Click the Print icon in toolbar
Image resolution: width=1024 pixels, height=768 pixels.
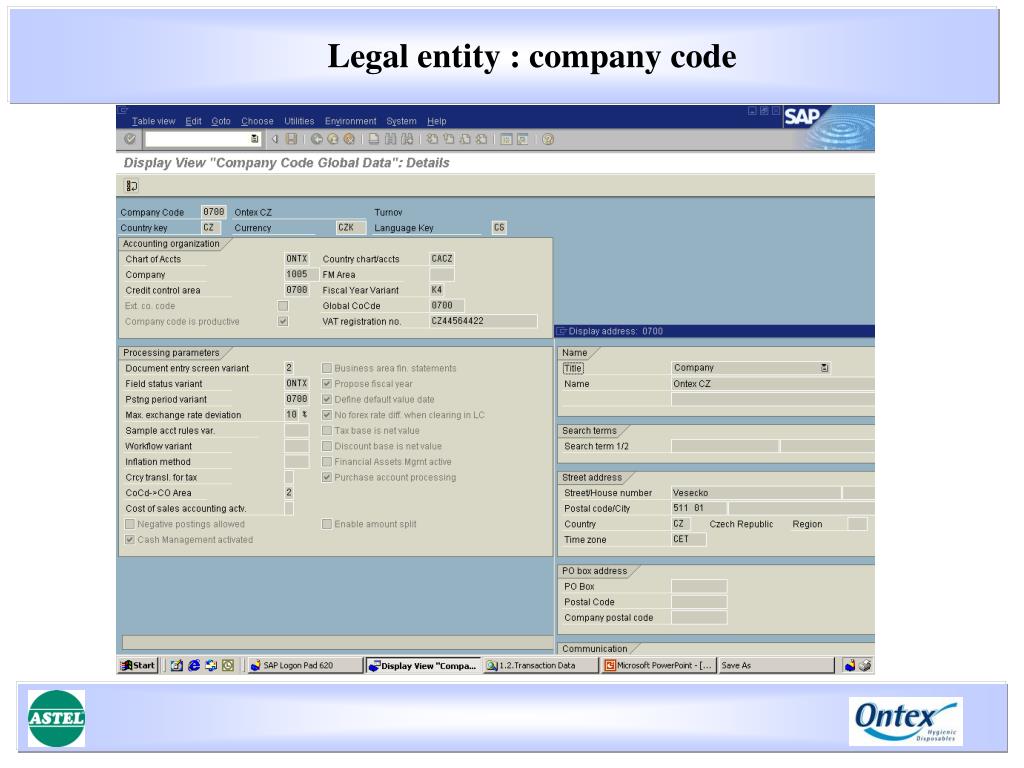[374, 139]
